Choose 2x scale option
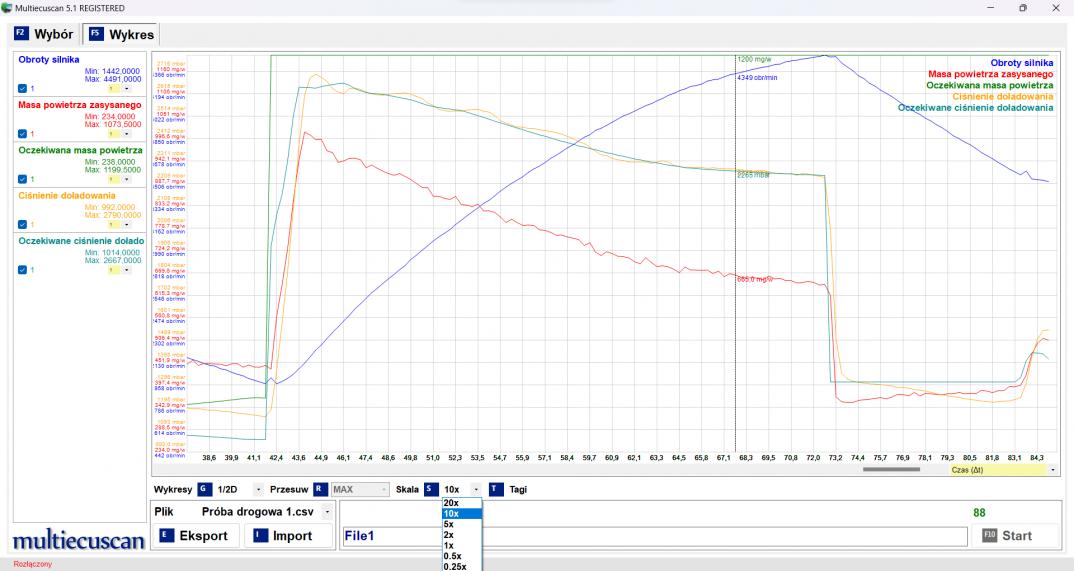 click(x=462, y=535)
